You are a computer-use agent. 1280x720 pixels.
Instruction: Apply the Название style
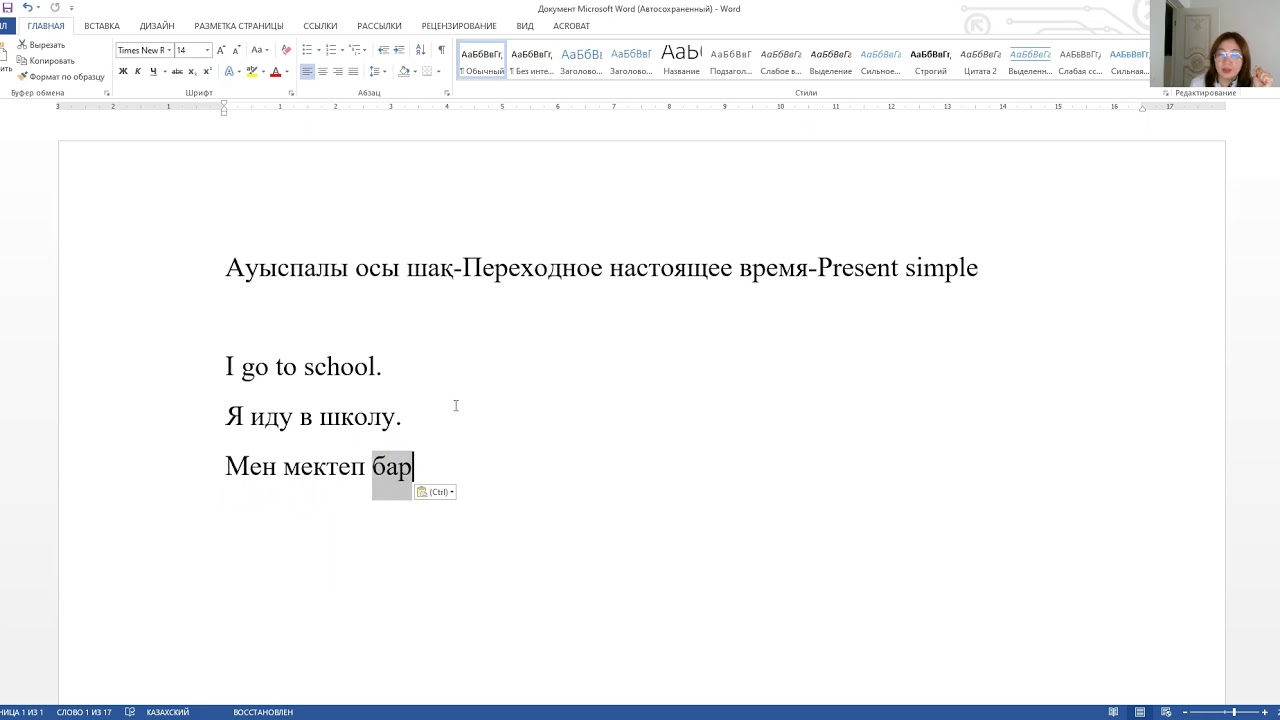(x=681, y=60)
